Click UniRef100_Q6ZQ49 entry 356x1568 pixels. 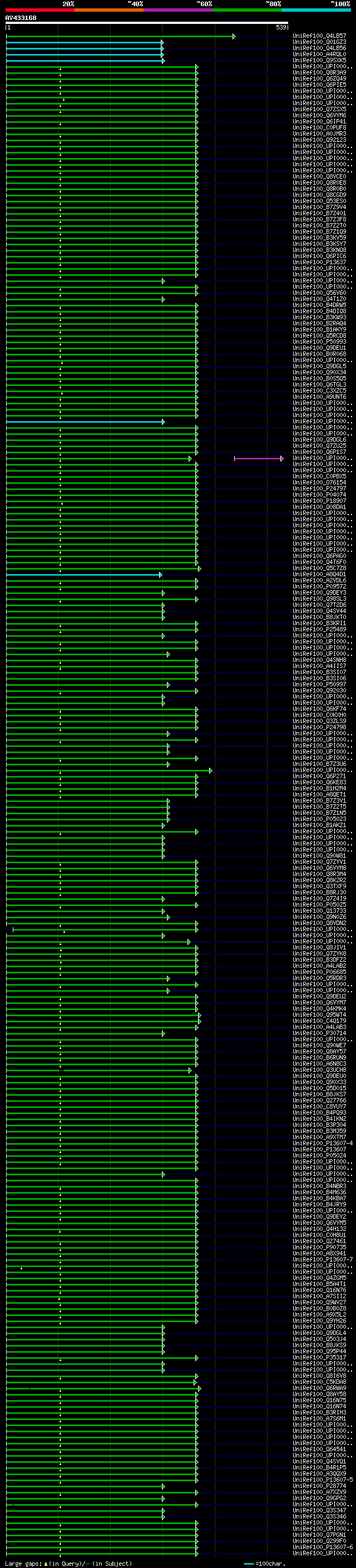pyautogui.click(x=319, y=78)
